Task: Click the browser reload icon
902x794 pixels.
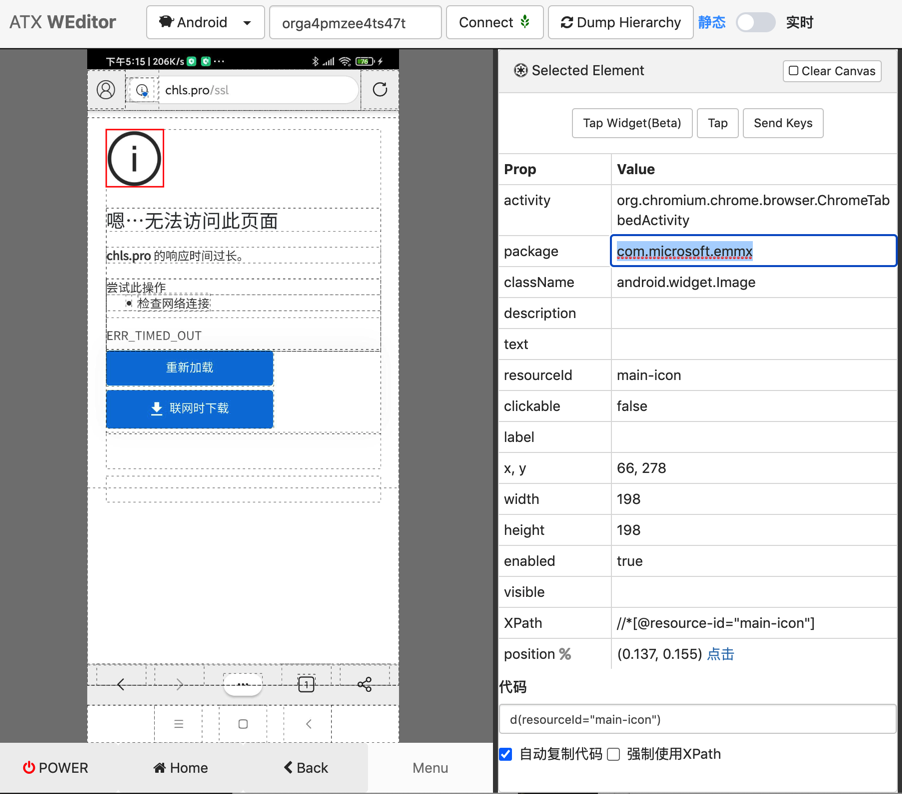Action: pos(380,89)
